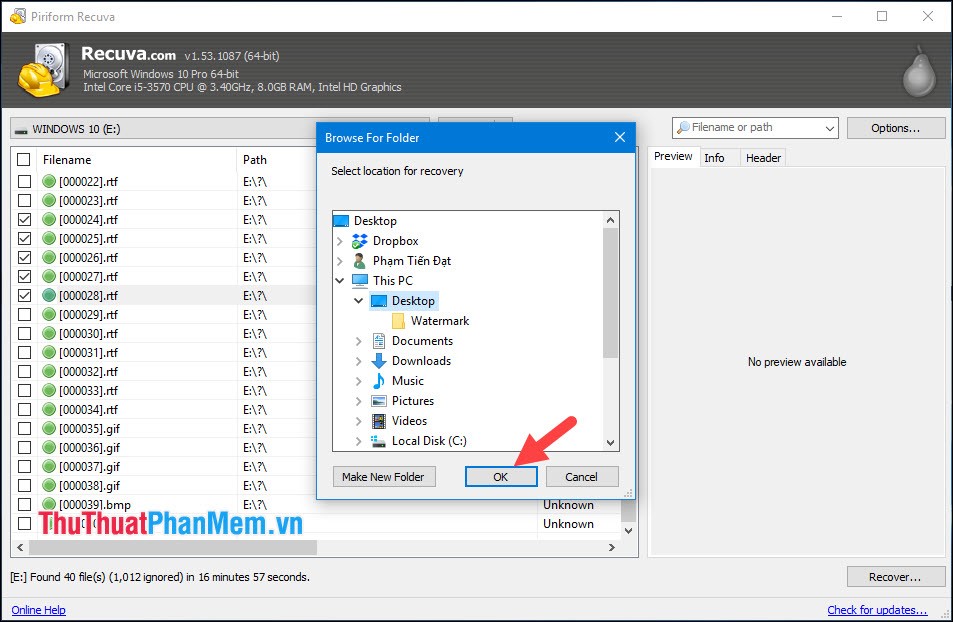The image size is (953, 622).
Task: Click the top-level Desktop icon in tree
Action: (342, 221)
